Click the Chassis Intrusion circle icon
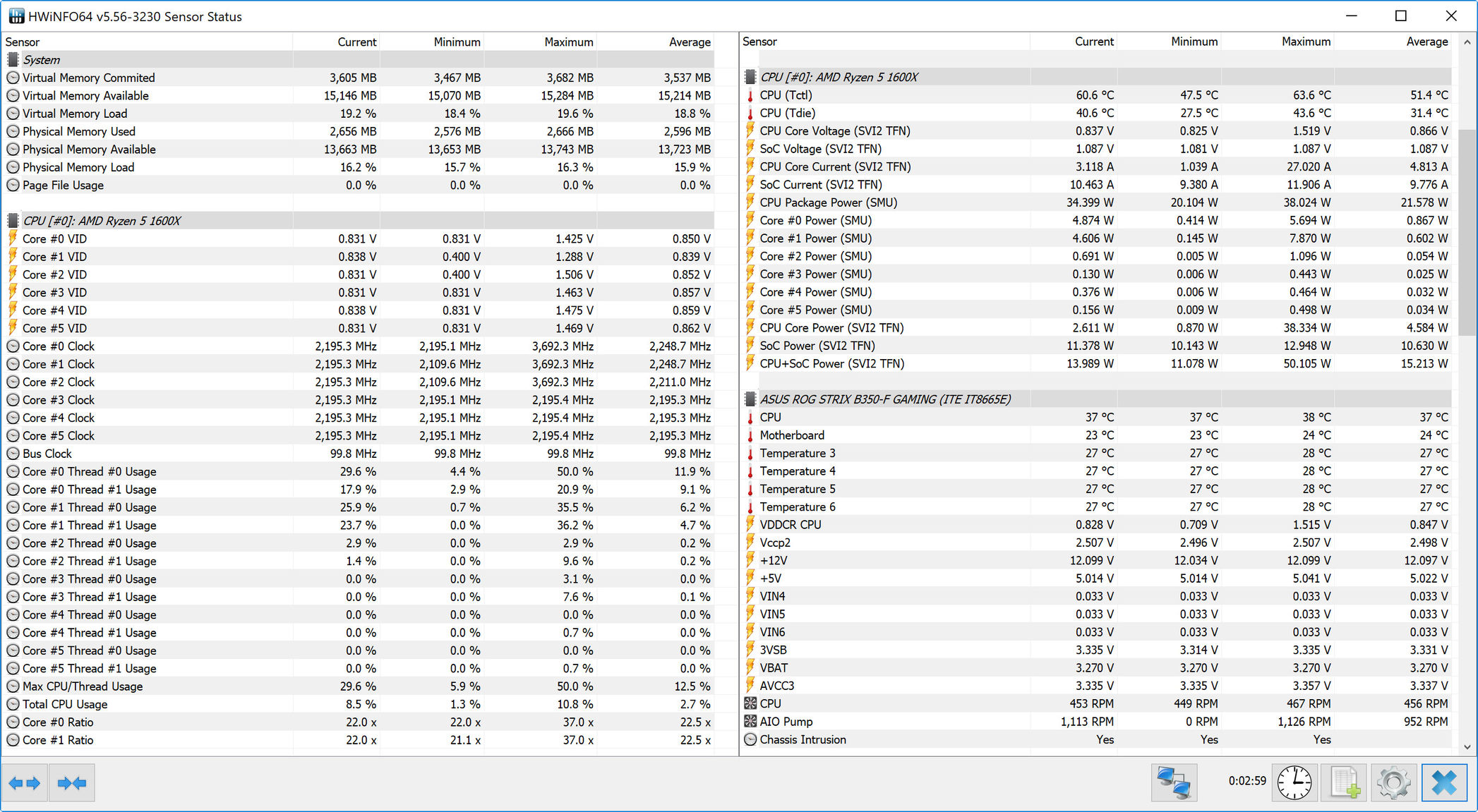1478x812 pixels. 750,739
